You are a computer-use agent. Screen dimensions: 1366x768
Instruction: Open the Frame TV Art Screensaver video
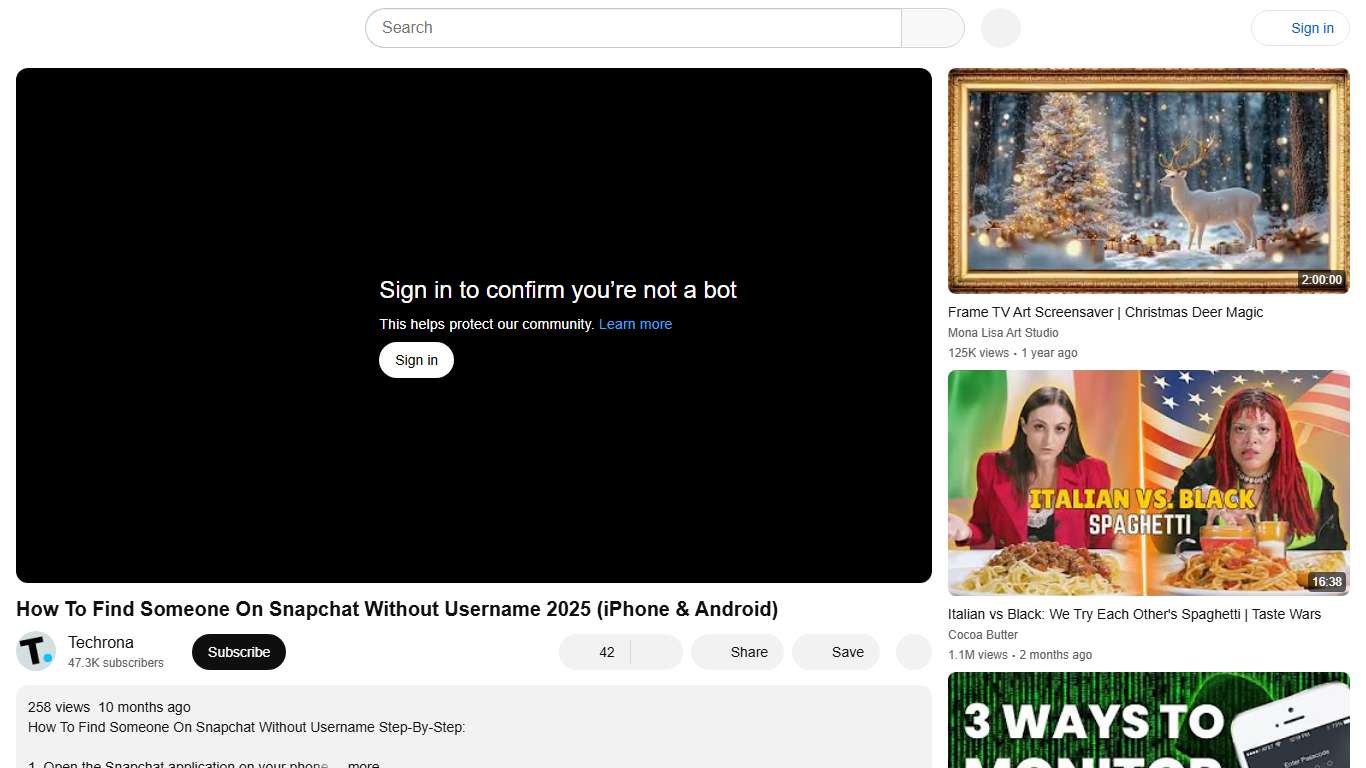click(x=1148, y=180)
